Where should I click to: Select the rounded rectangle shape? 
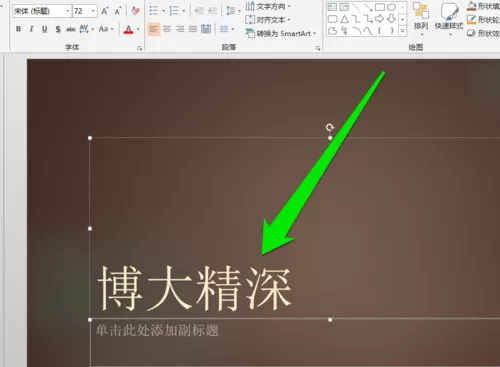click(x=332, y=19)
